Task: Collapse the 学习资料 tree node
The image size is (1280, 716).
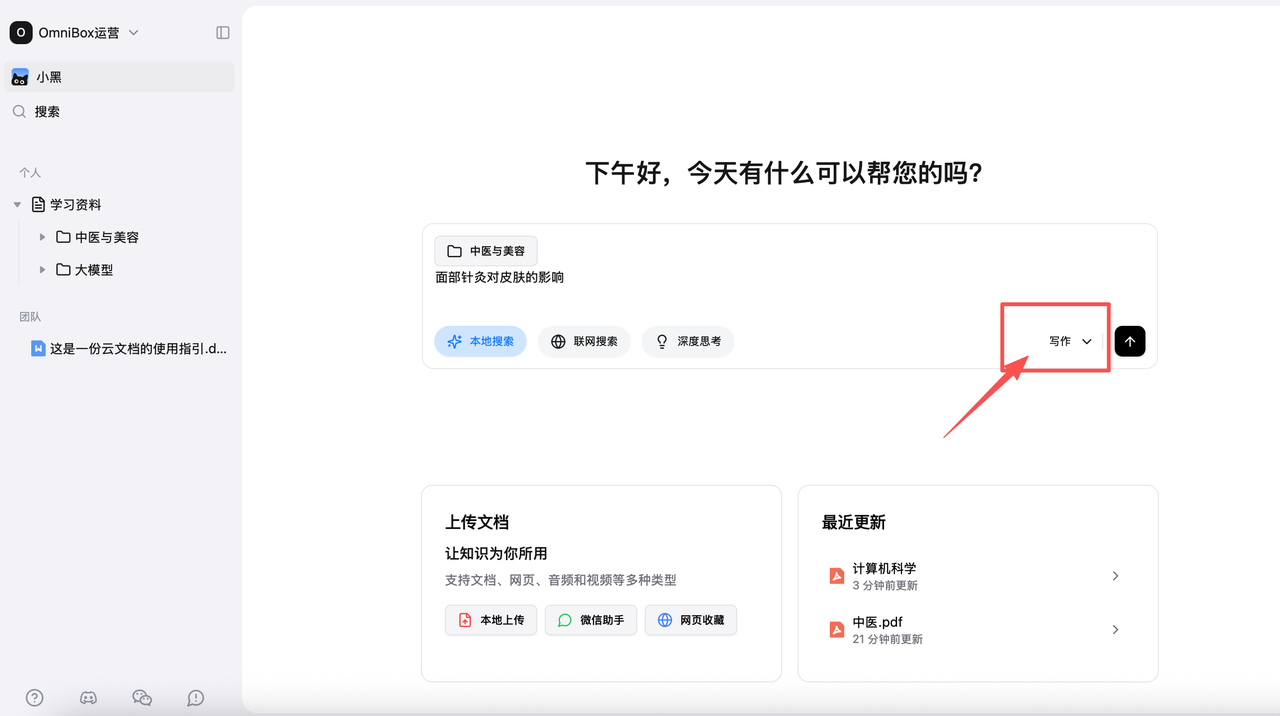Action: 17,205
